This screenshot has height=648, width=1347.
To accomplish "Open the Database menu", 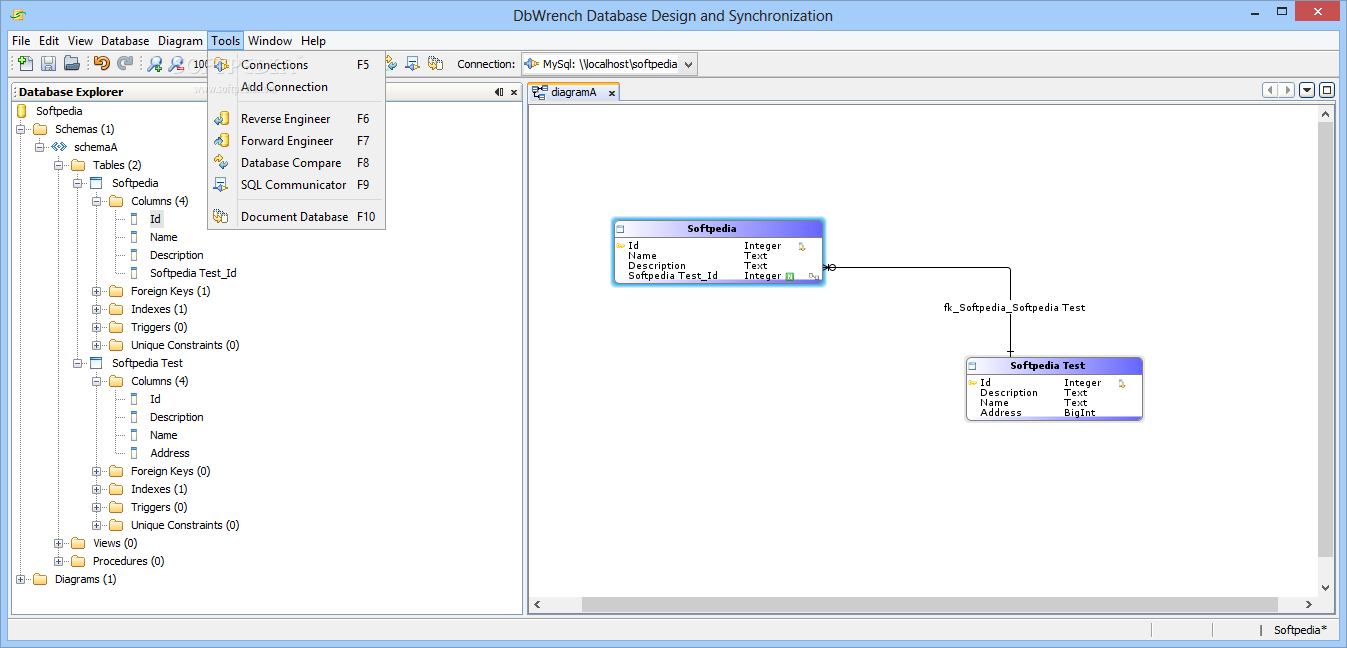I will coord(125,41).
